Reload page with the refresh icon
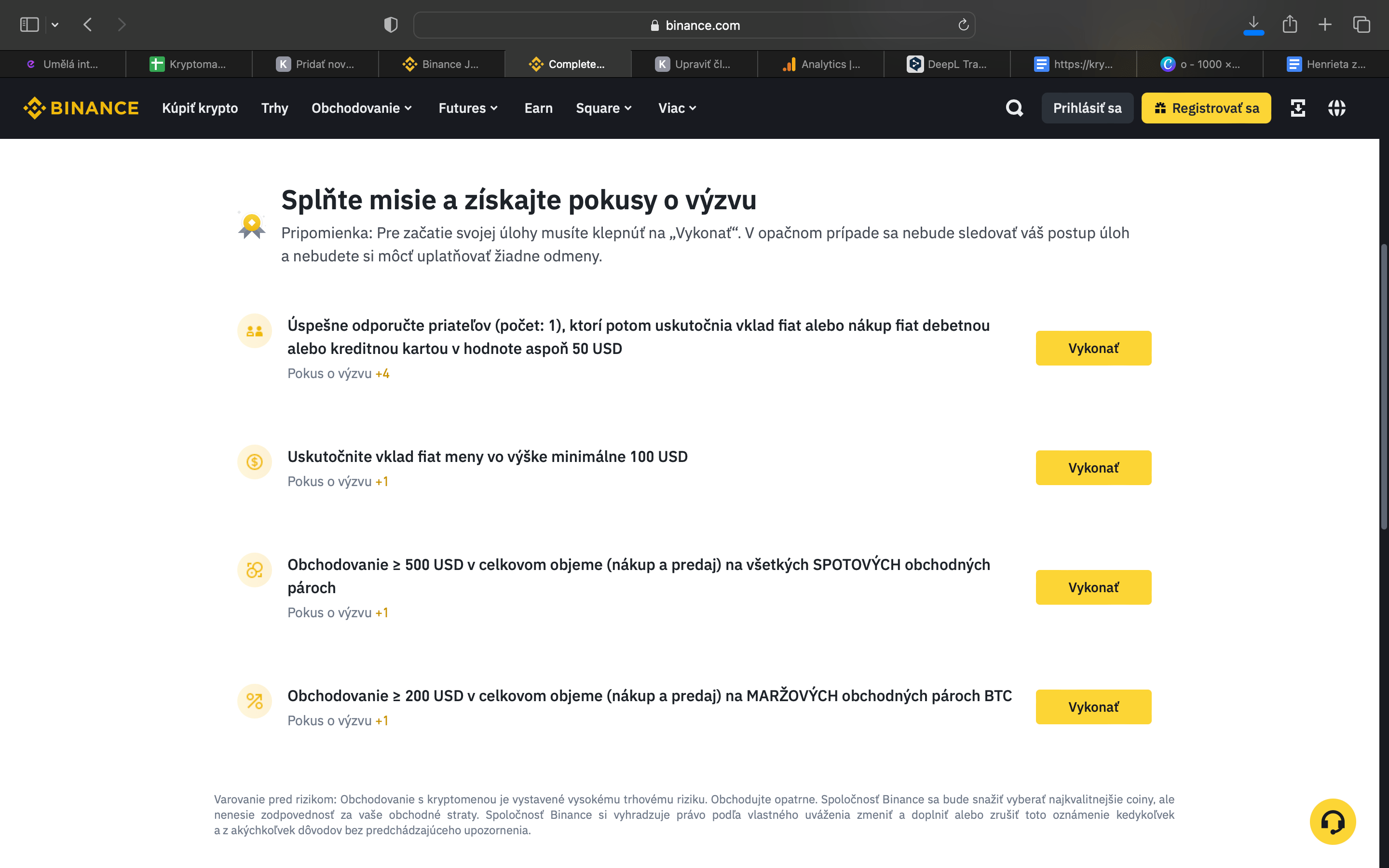The image size is (1389, 868). tap(963, 25)
